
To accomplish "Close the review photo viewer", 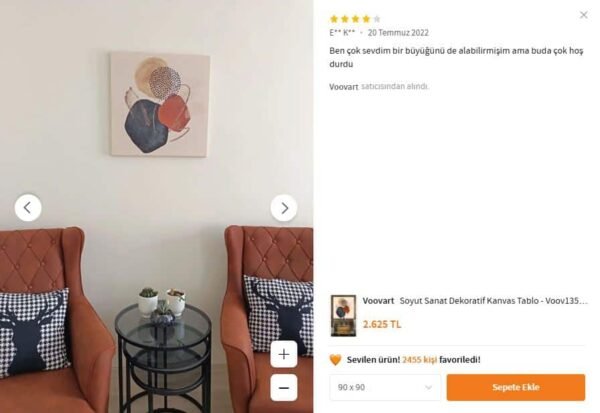I will click(584, 15).
